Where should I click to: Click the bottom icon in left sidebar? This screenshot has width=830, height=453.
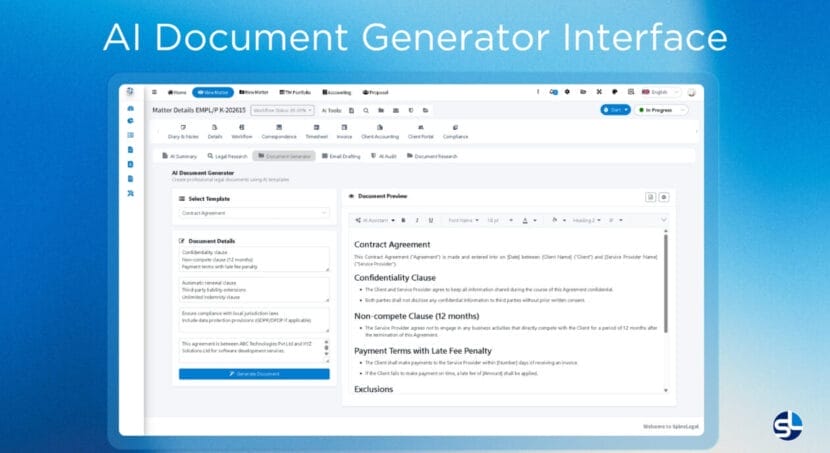coord(131,193)
